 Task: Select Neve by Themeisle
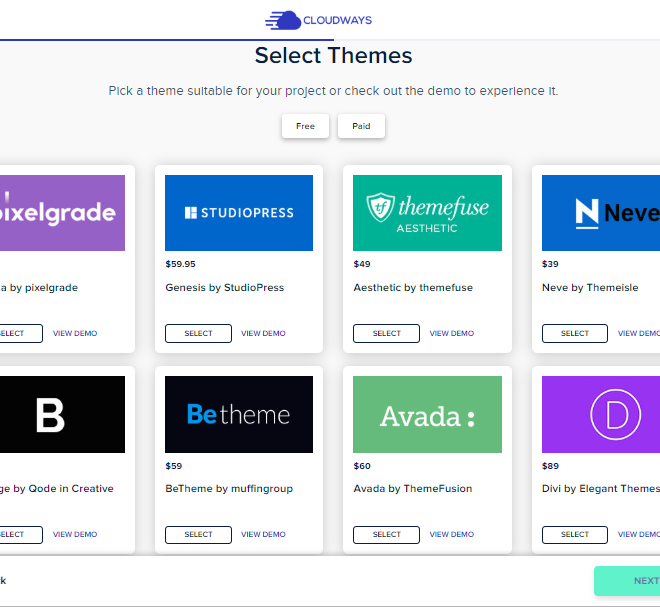click(x=575, y=333)
